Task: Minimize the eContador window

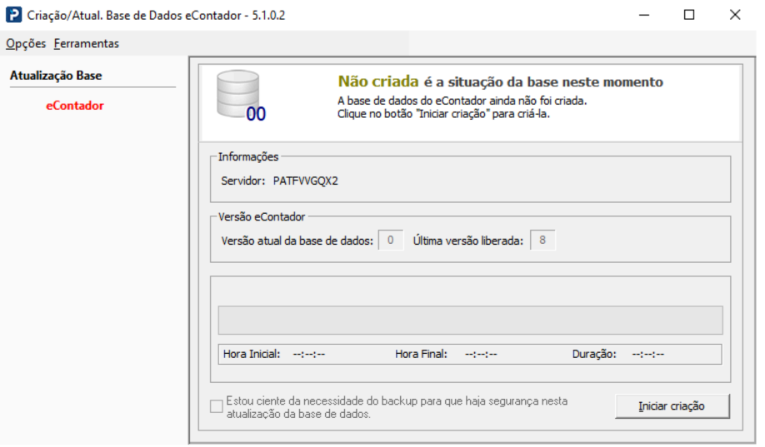Action: click(644, 15)
